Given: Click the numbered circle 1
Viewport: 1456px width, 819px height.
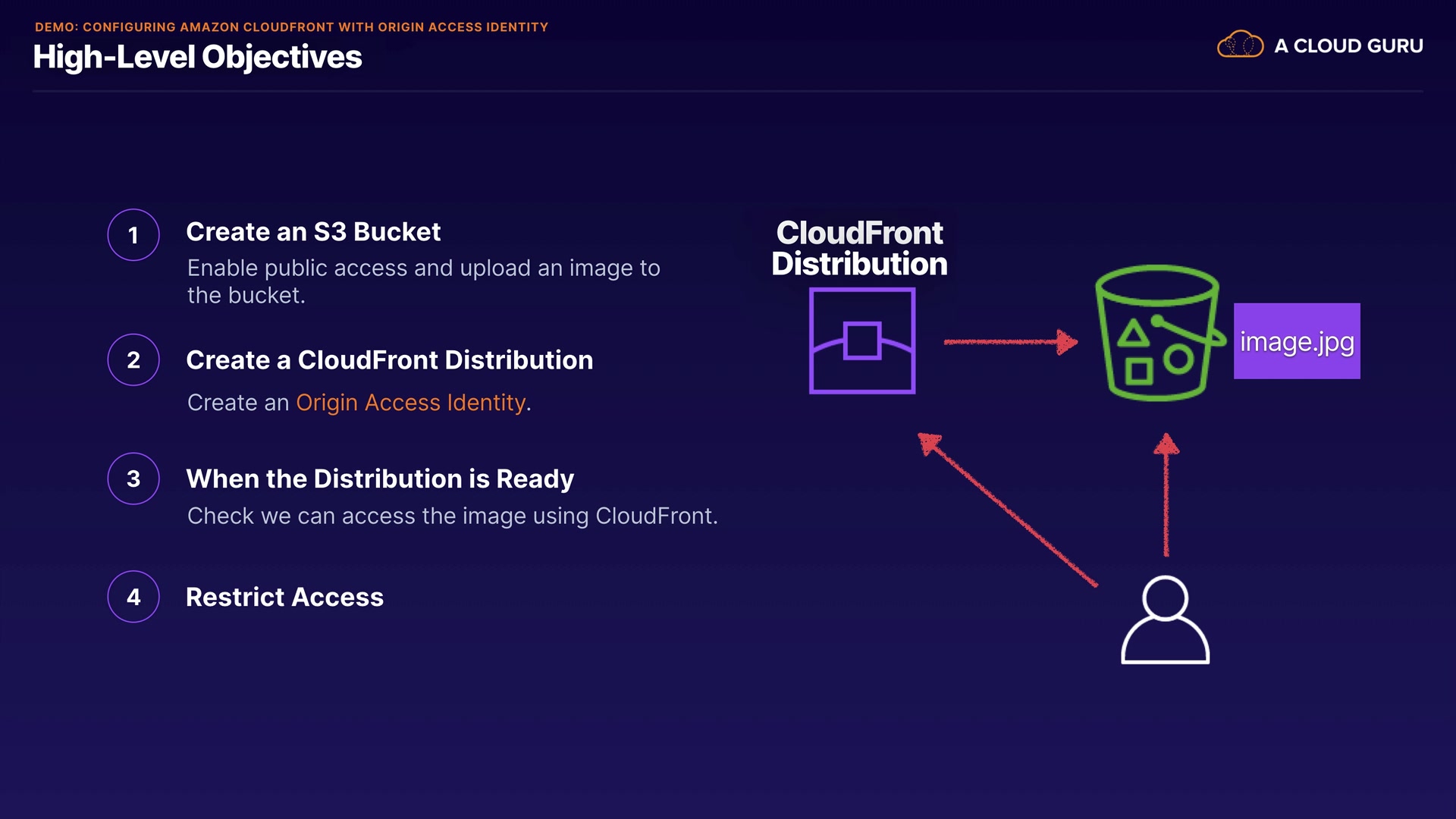Looking at the screenshot, I should [133, 235].
